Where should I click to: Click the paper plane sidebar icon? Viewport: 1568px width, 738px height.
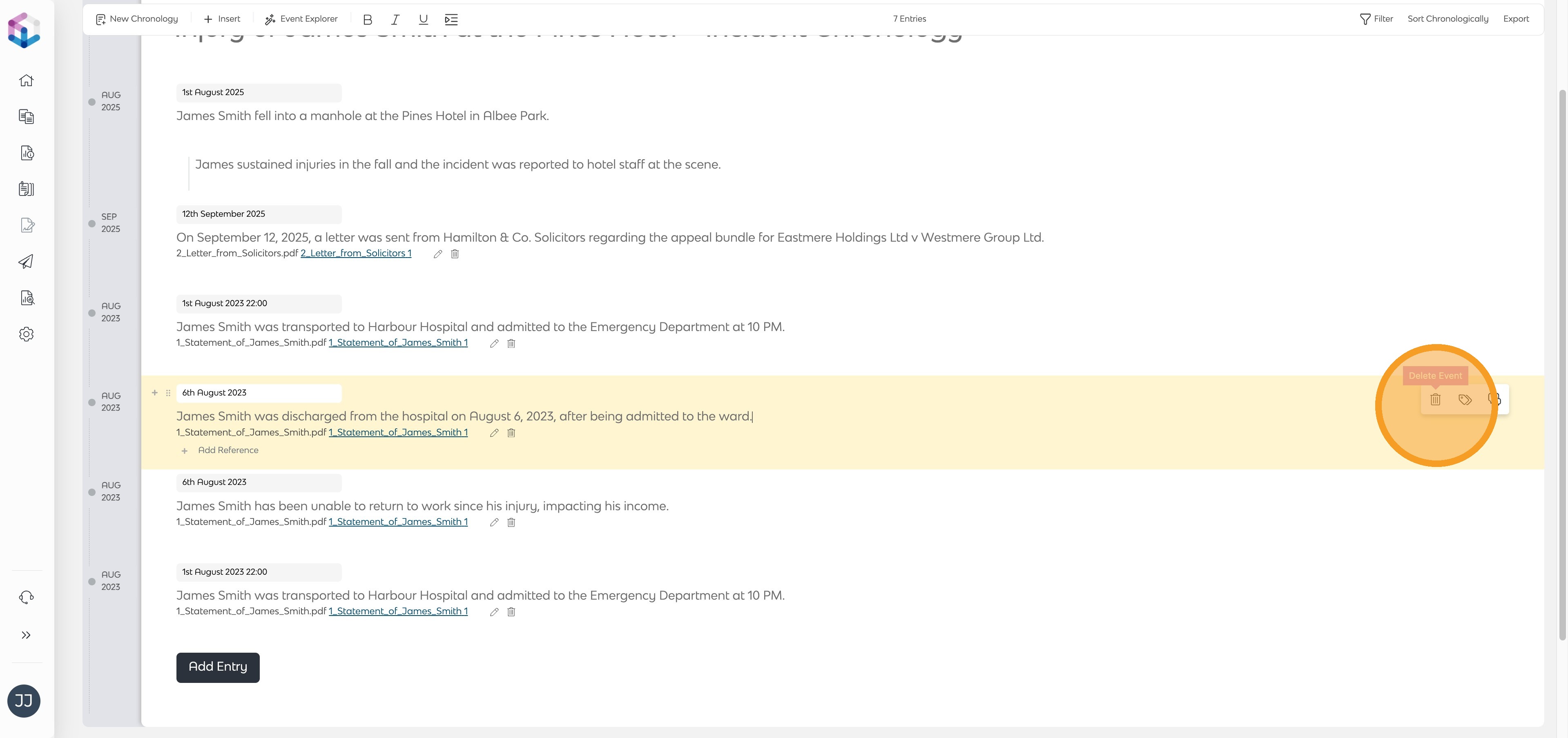pos(26,262)
